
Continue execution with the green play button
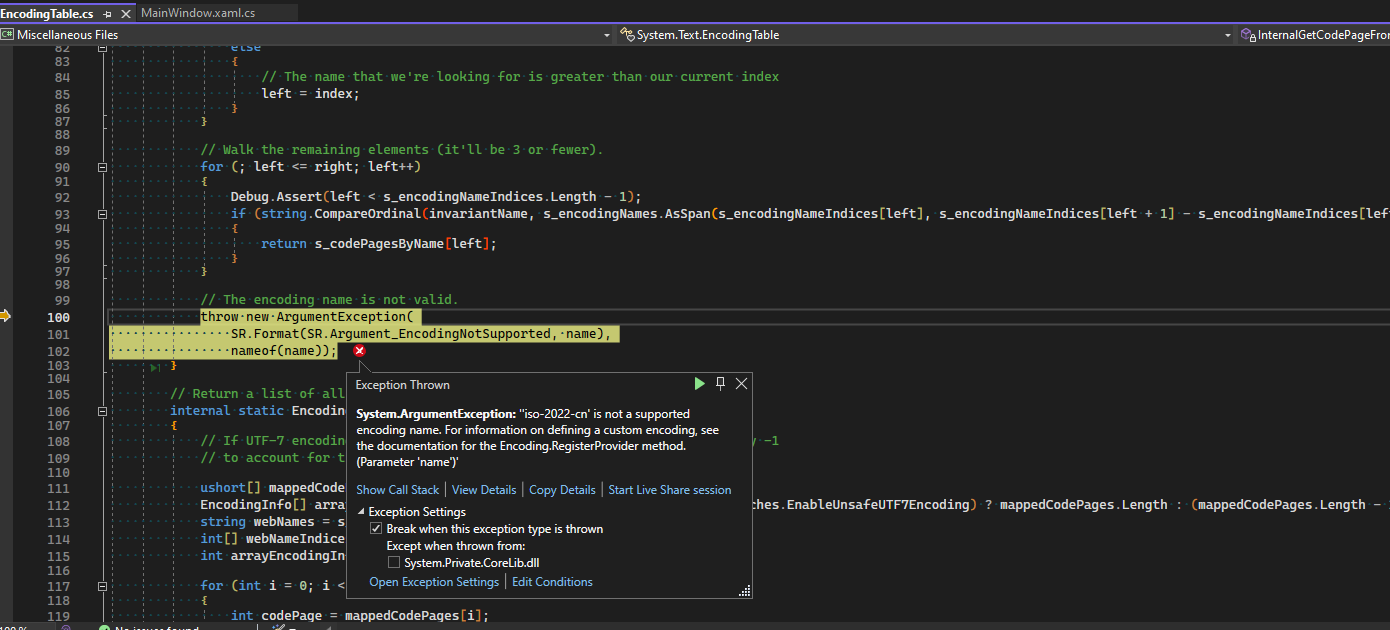(x=700, y=384)
